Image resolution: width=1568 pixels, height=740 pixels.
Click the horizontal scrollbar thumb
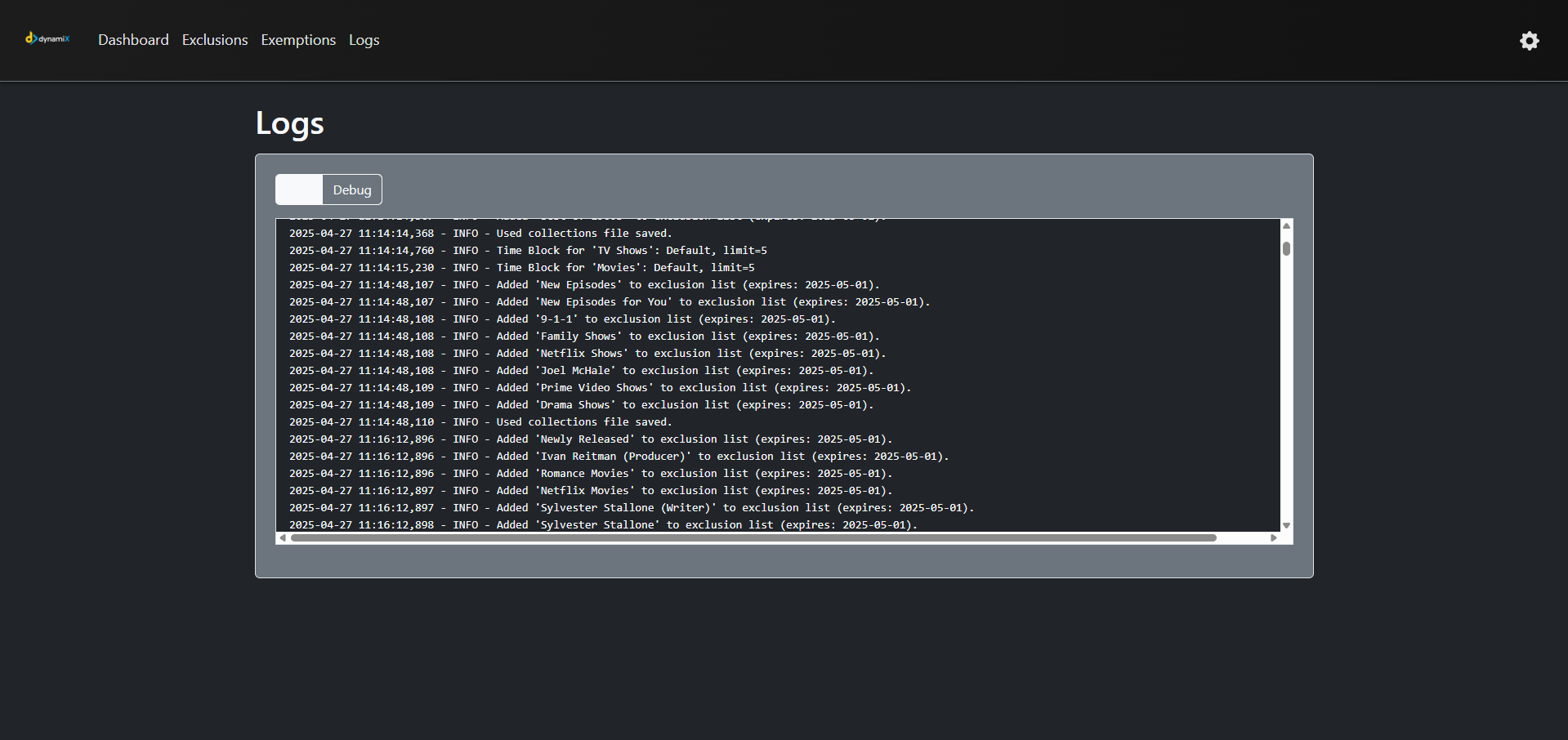(753, 537)
